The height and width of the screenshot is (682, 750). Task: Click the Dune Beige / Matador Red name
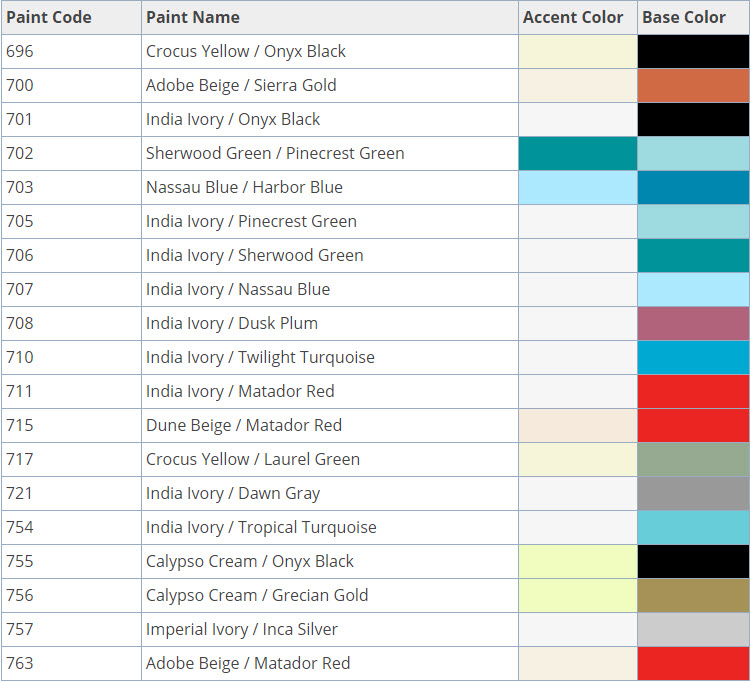244,425
